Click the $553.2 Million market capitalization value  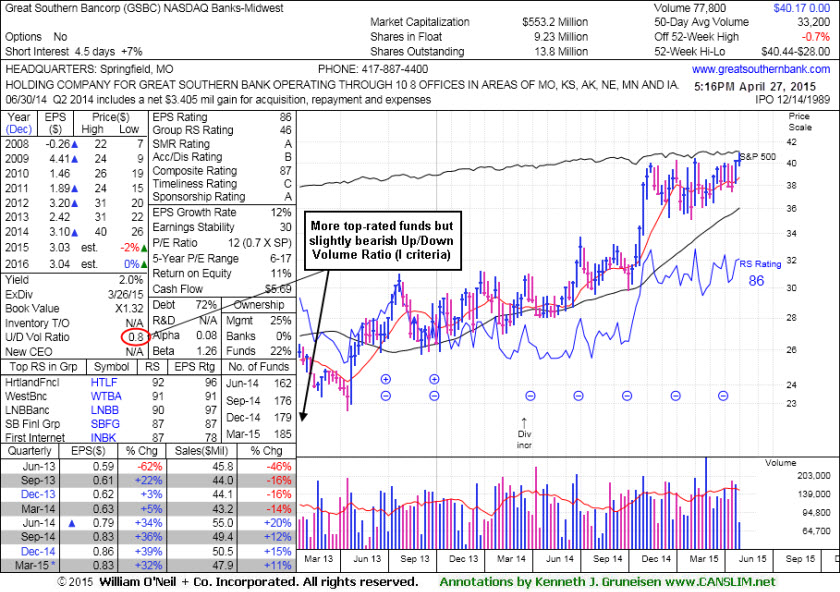(555, 22)
